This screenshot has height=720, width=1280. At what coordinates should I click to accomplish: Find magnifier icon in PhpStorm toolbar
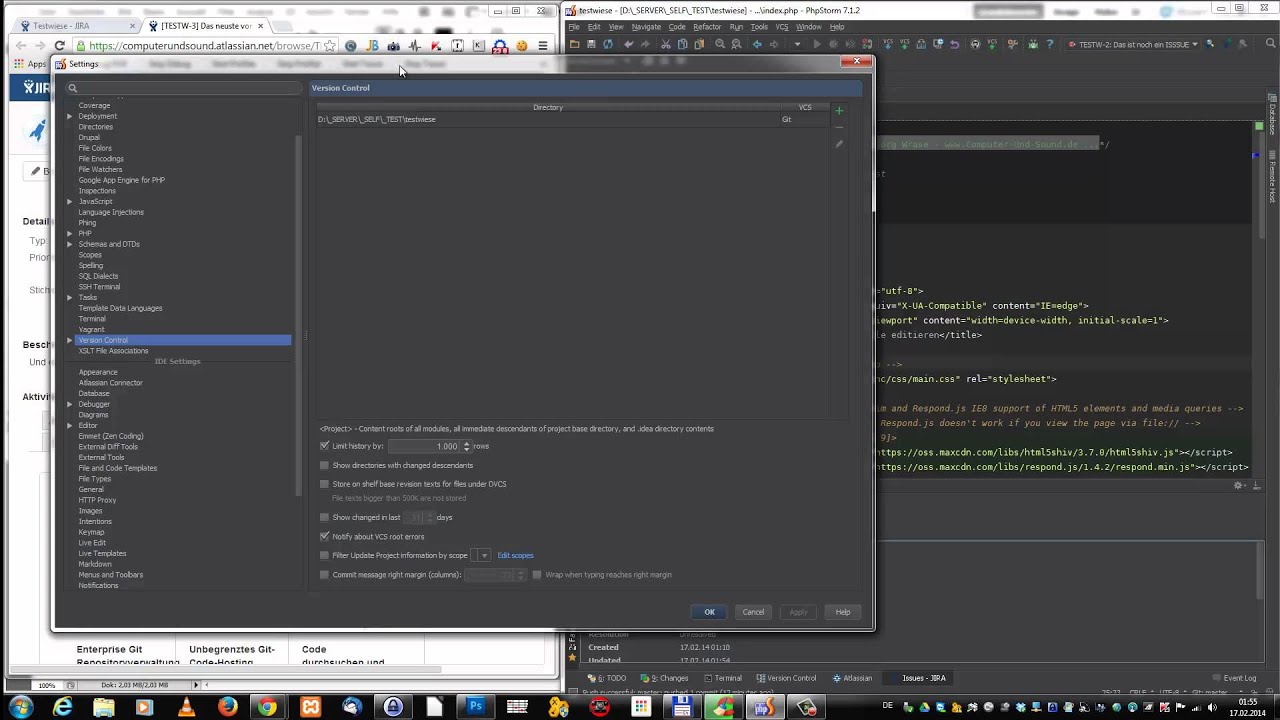pos(720,44)
